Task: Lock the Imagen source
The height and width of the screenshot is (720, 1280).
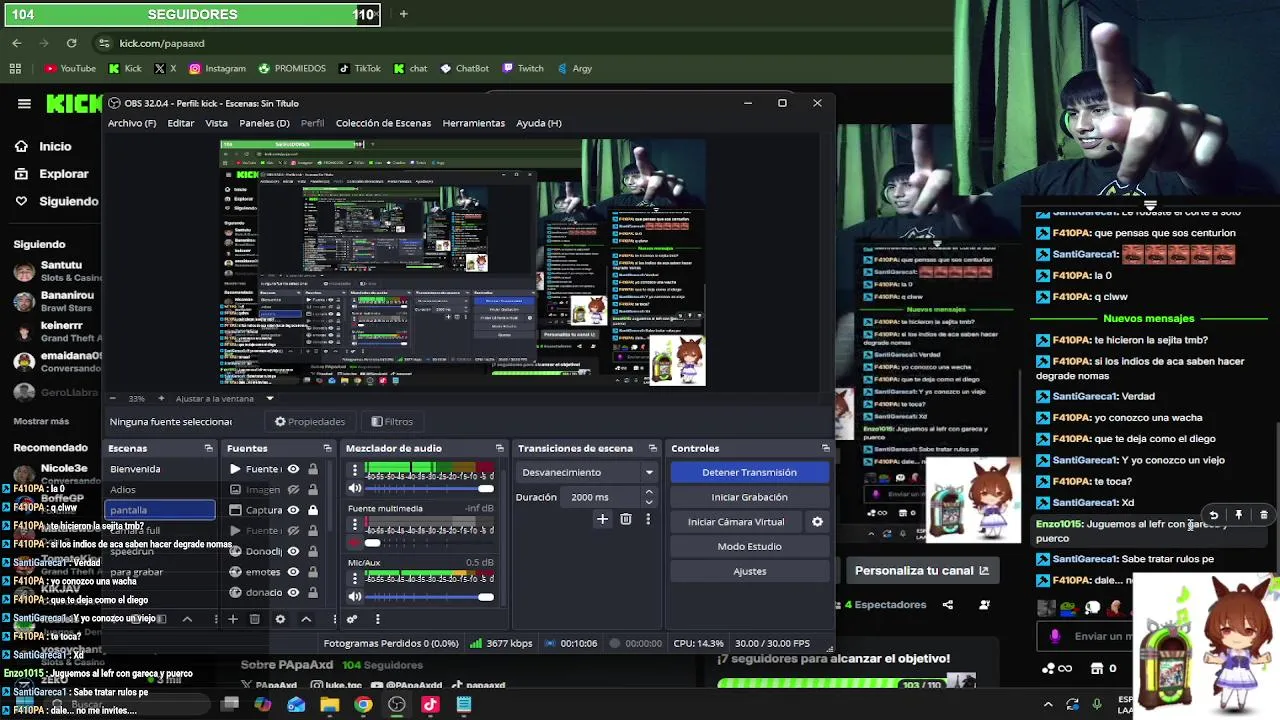Action: click(x=313, y=489)
